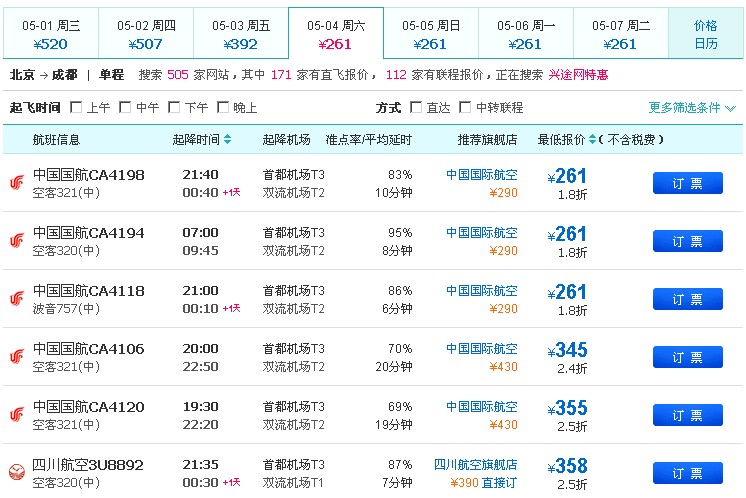The height and width of the screenshot is (498, 746).
Task: Click 订票 button for flight CA4194
Action: (687, 241)
